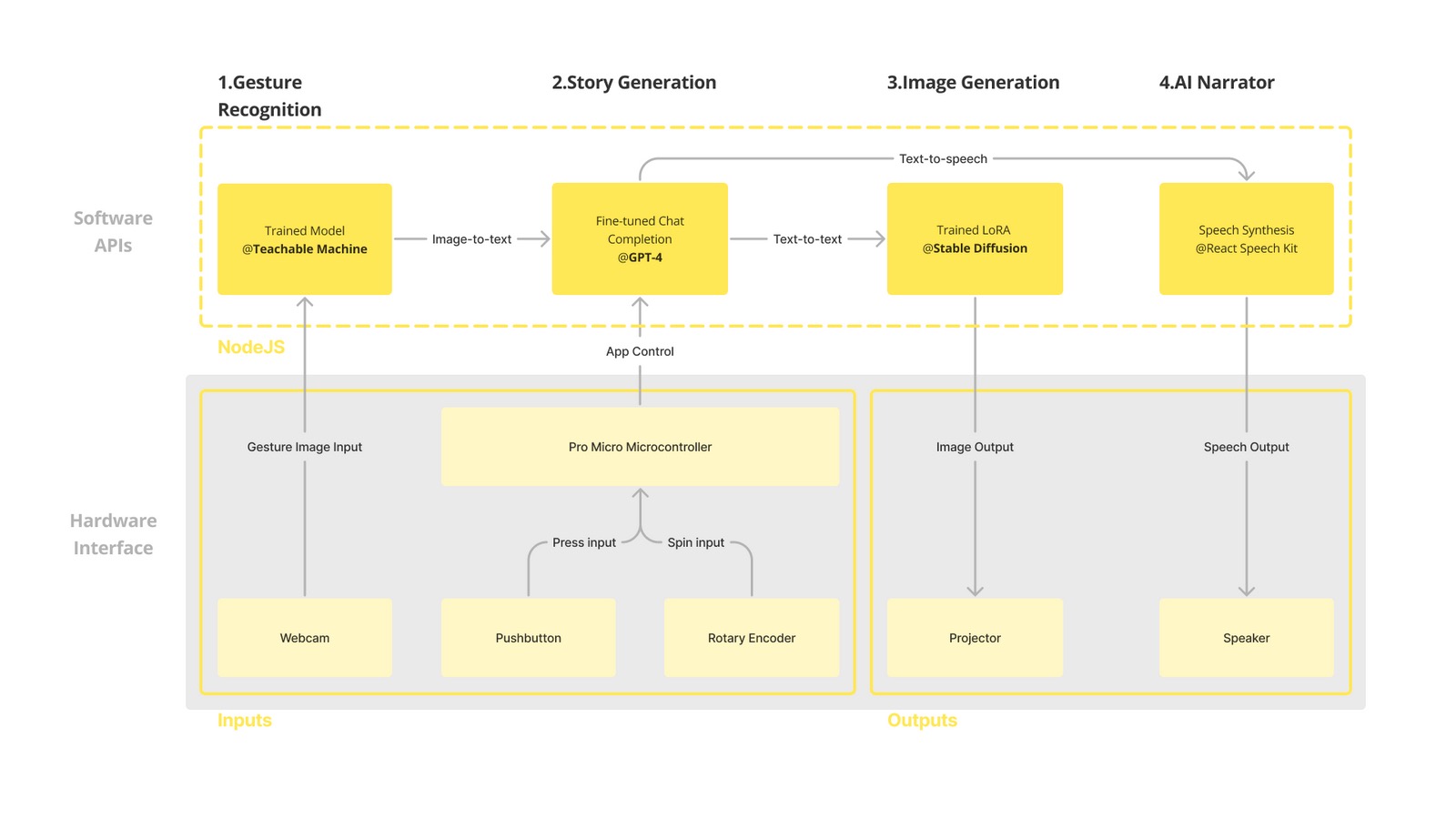Viewport: 1456px width, 819px height.
Task: Click the 1.Gesture Recognition heading
Action: click(x=269, y=96)
